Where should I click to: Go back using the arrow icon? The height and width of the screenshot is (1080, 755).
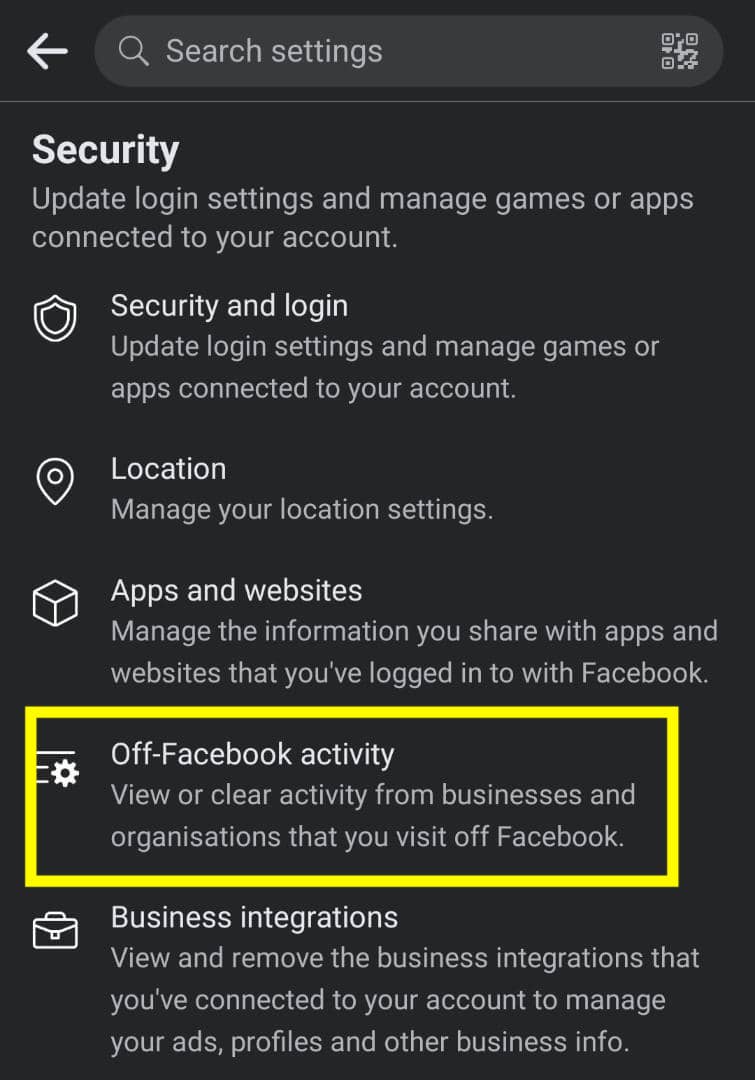pos(47,51)
